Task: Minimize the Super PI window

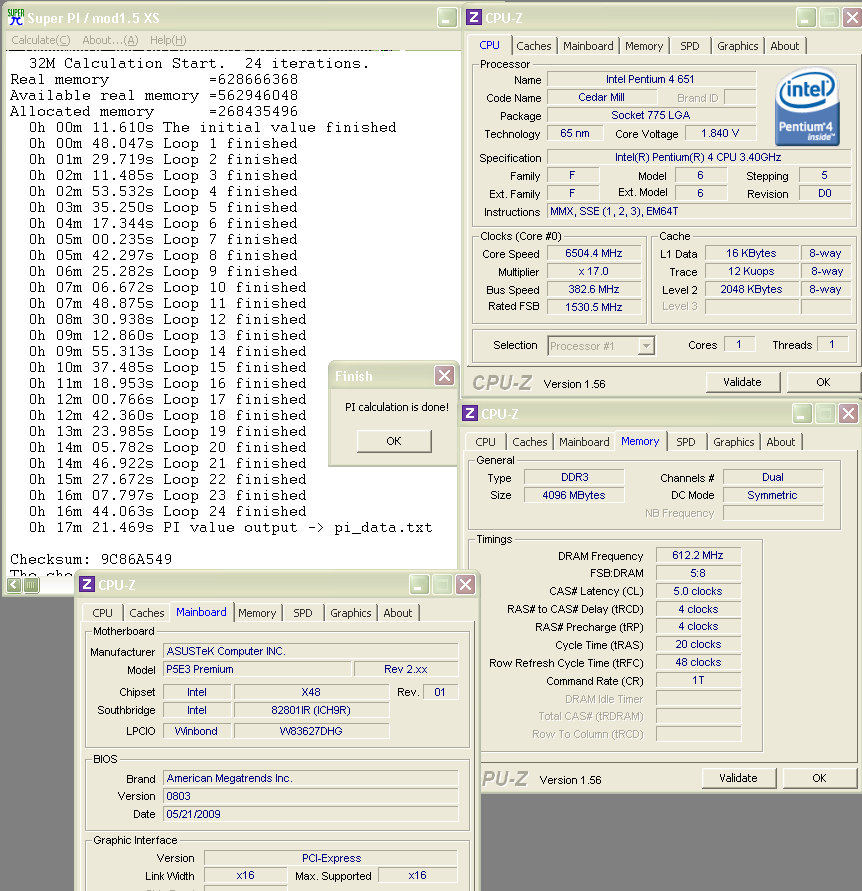Action: click(x=447, y=18)
